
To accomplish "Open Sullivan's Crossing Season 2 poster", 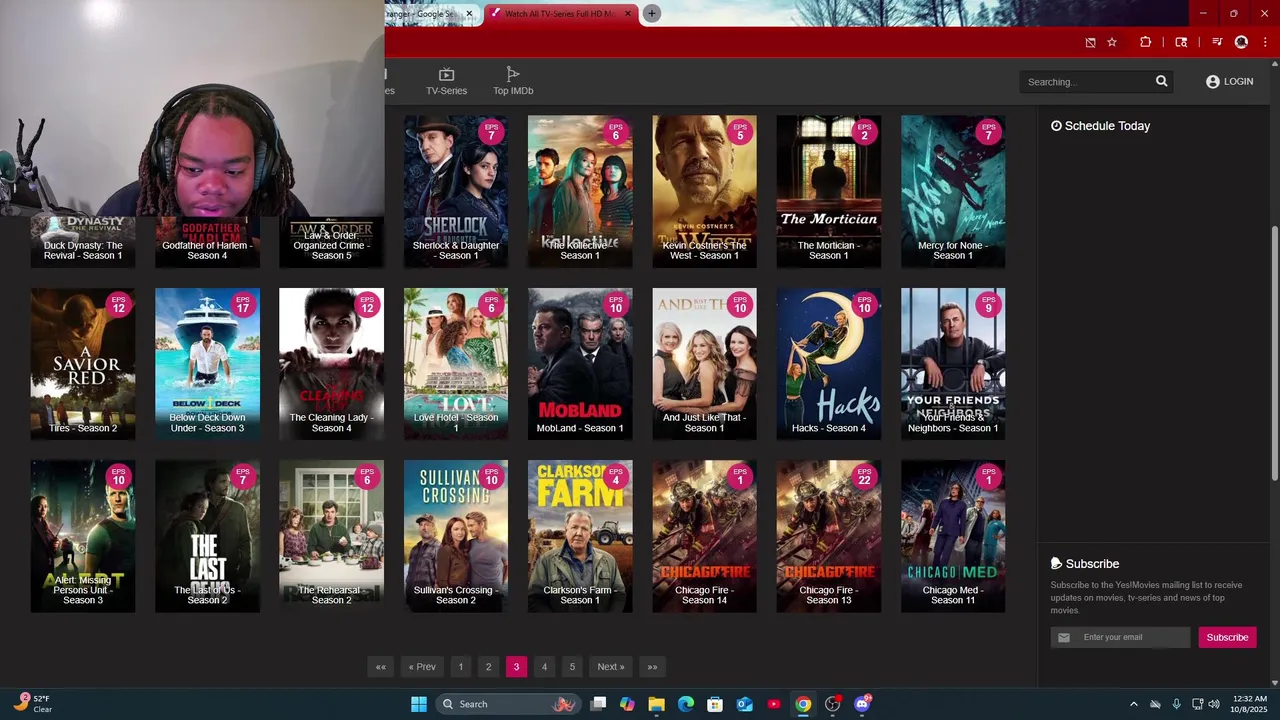I will tap(456, 536).
